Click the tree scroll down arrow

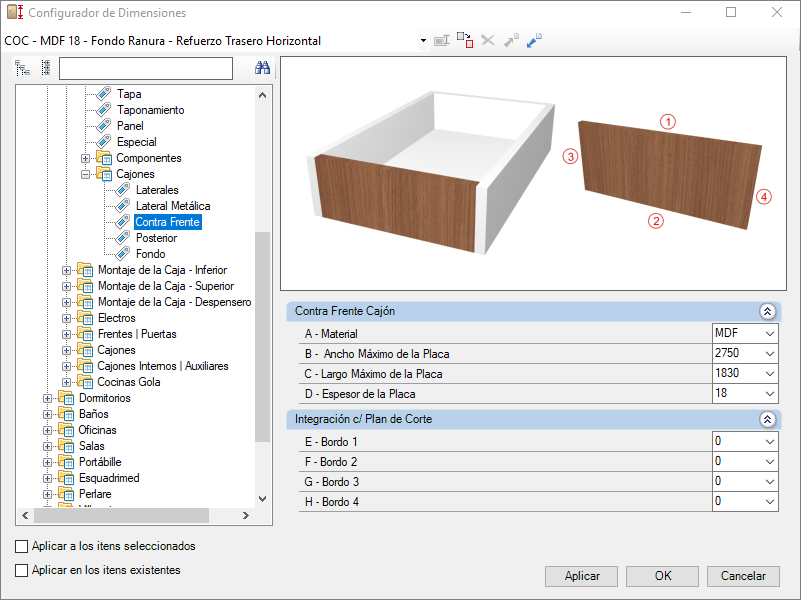coord(263,499)
